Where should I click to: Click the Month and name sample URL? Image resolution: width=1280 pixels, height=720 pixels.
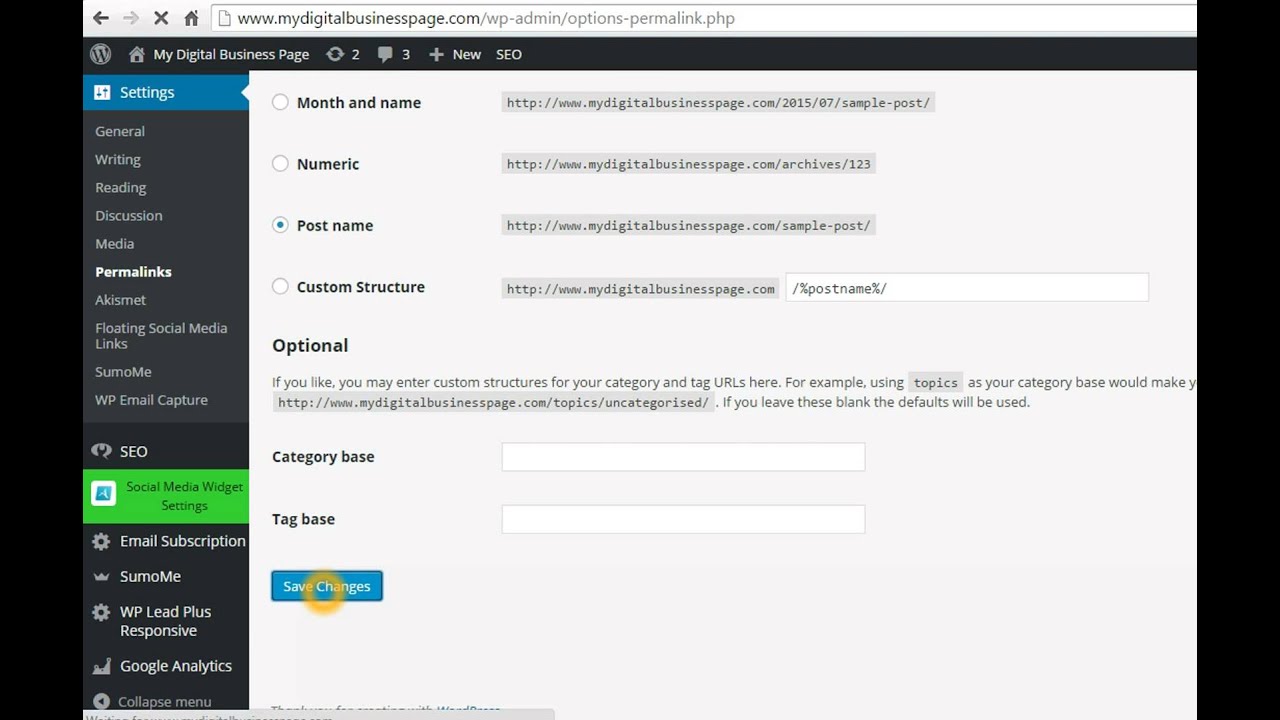(718, 102)
